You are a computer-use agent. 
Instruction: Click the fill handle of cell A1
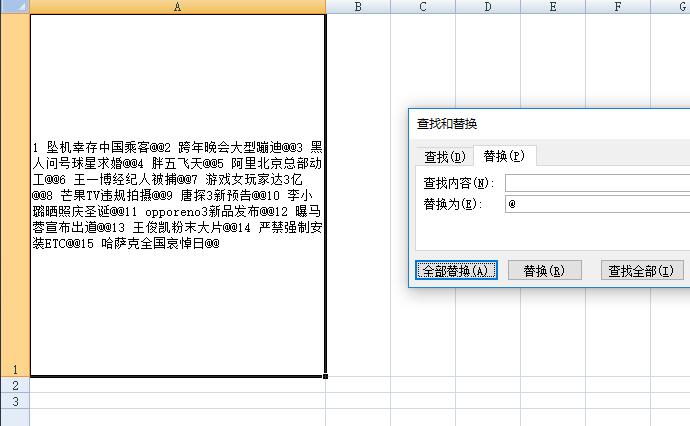click(x=326, y=376)
